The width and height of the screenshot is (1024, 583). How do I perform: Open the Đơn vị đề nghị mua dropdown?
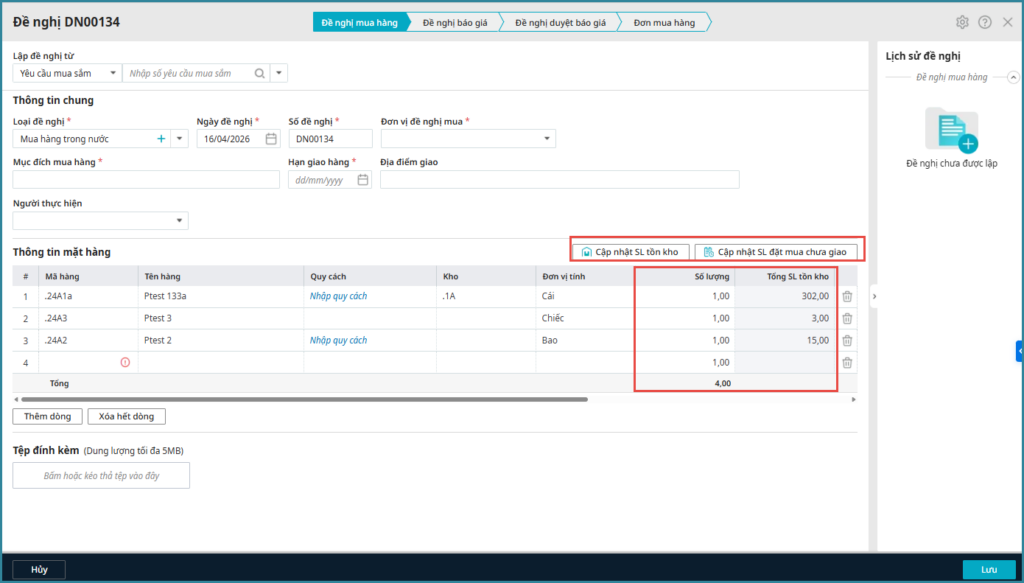549,139
